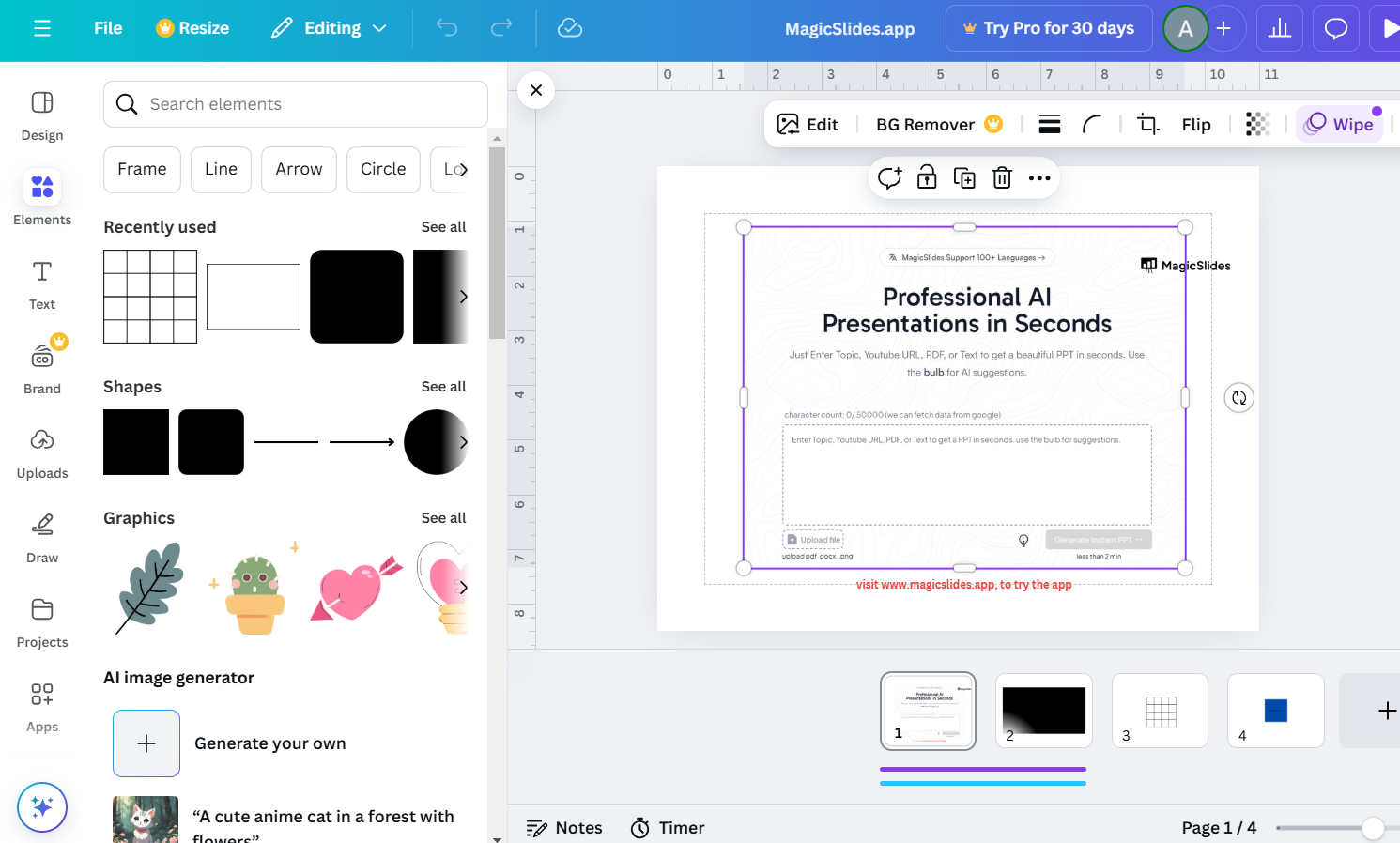Duplicate the selected element
The image size is (1400, 843).
pos(964,178)
